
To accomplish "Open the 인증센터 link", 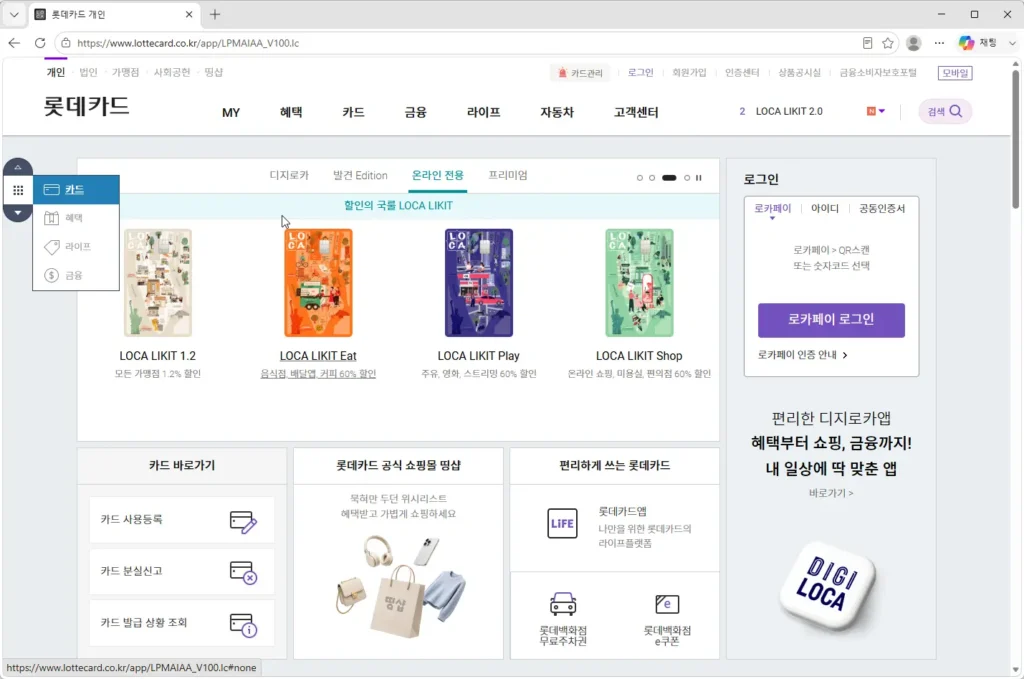I will click(742, 72).
